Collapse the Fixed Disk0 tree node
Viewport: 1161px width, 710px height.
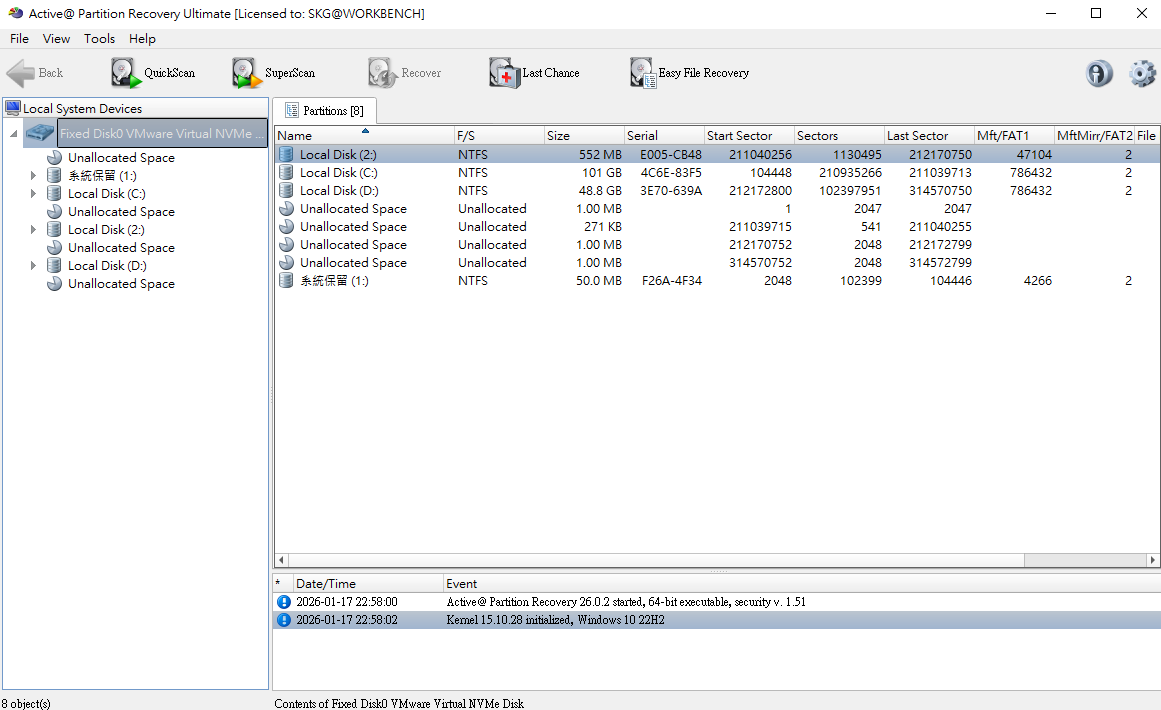pyautogui.click(x=13, y=134)
